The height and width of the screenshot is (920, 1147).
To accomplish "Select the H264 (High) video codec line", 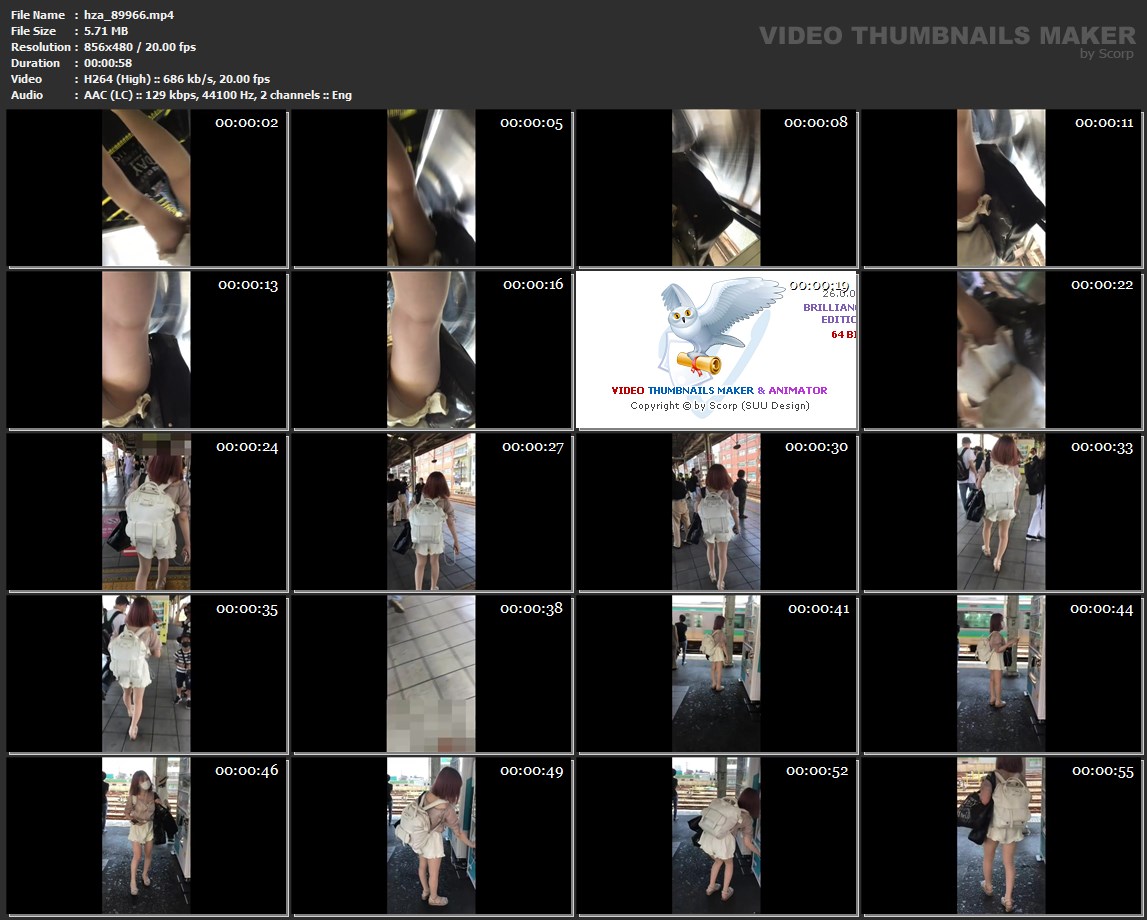I will tap(177, 79).
